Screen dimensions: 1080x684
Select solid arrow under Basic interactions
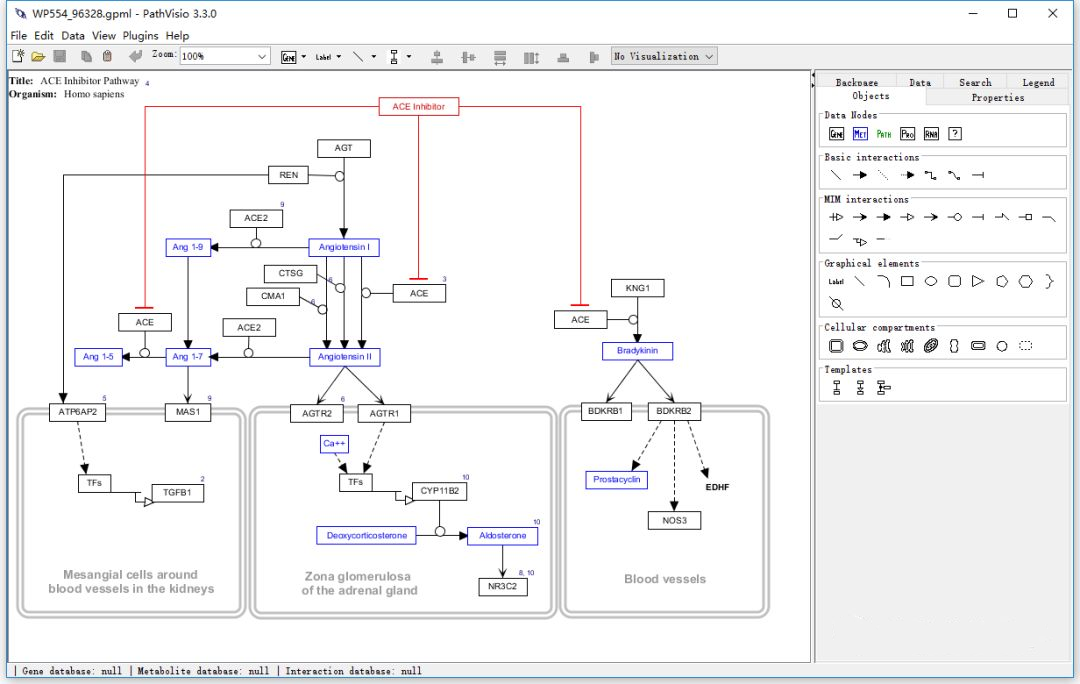(x=860, y=175)
